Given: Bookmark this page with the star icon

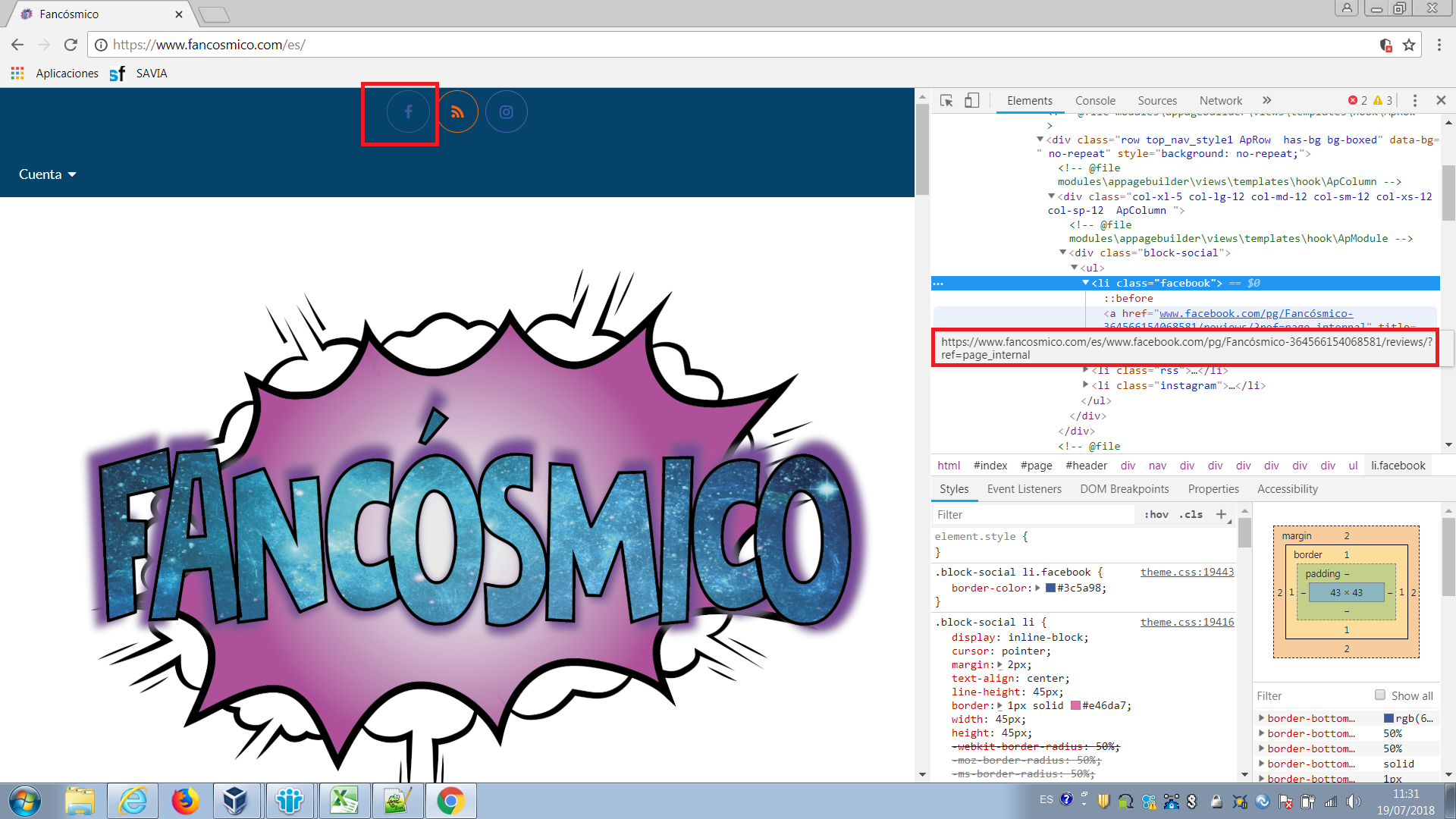Looking at the screenshot, I should [1409, 45].
